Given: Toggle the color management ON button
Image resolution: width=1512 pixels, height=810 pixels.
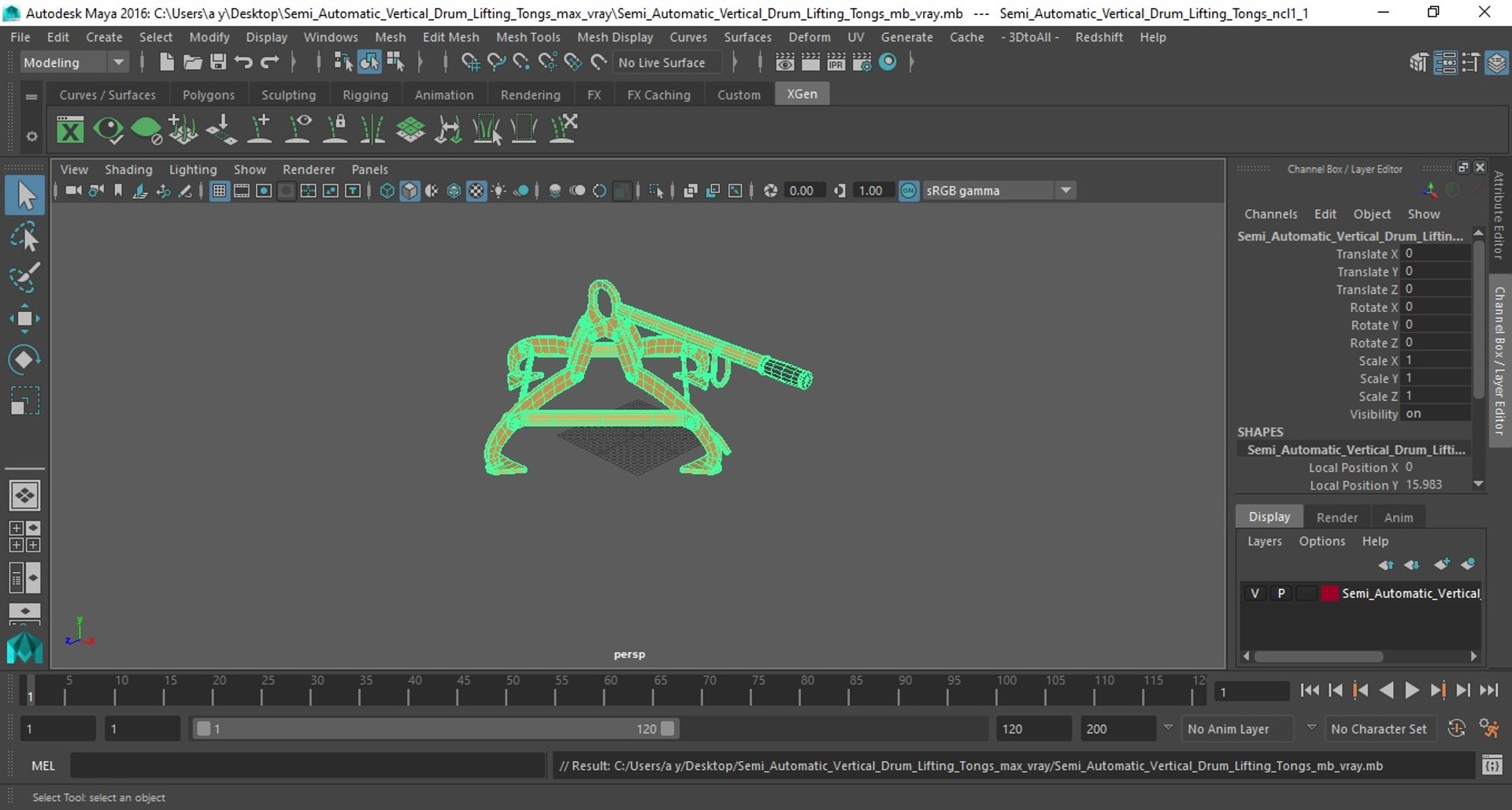Looking at the screenshot, I should 909,191.
